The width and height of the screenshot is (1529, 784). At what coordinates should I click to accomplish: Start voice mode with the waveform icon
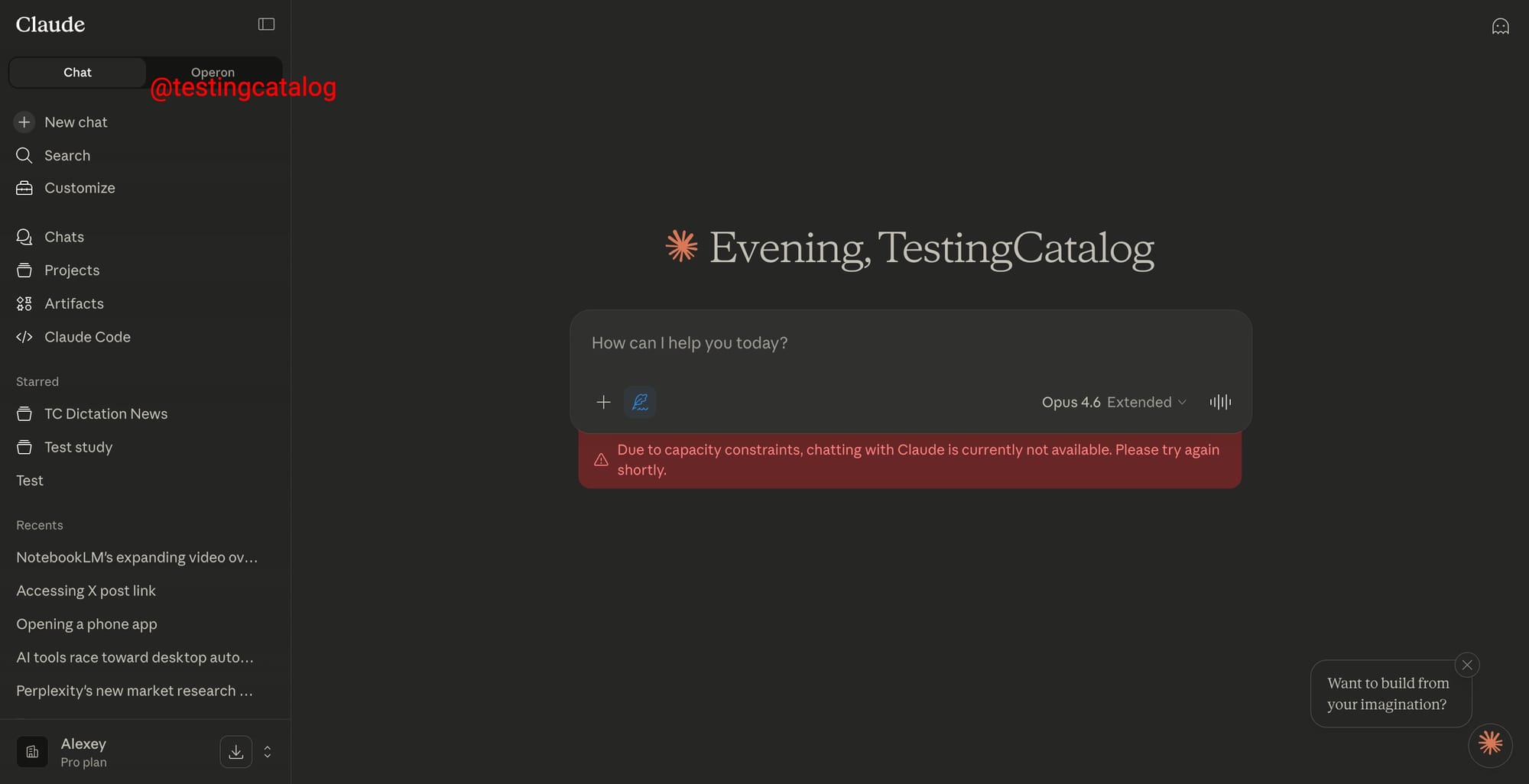pyautogui.click(x=1220, y=402)
